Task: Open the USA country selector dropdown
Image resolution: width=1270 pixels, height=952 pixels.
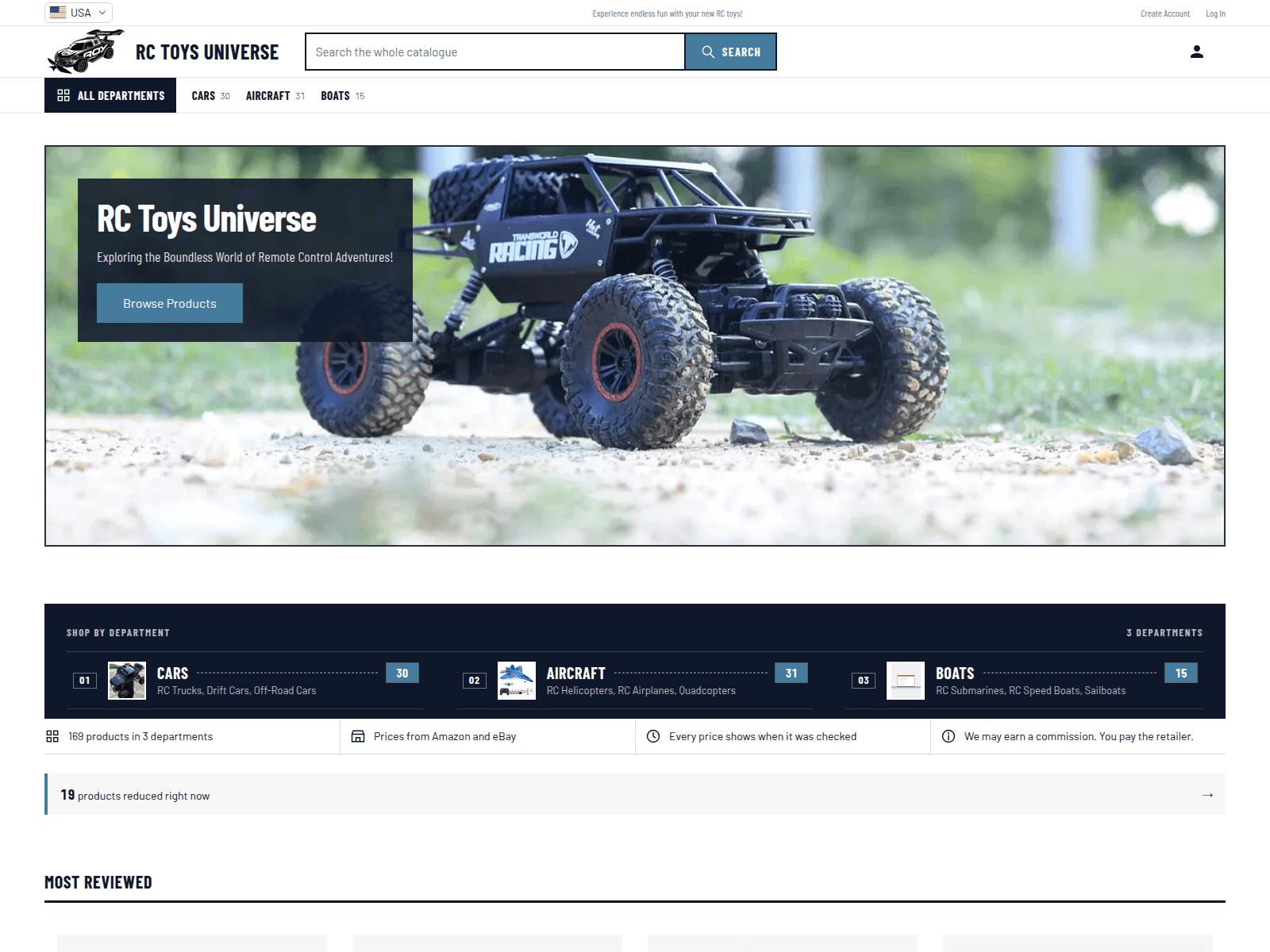Action: pyautogui.click(x=79, y=13)
